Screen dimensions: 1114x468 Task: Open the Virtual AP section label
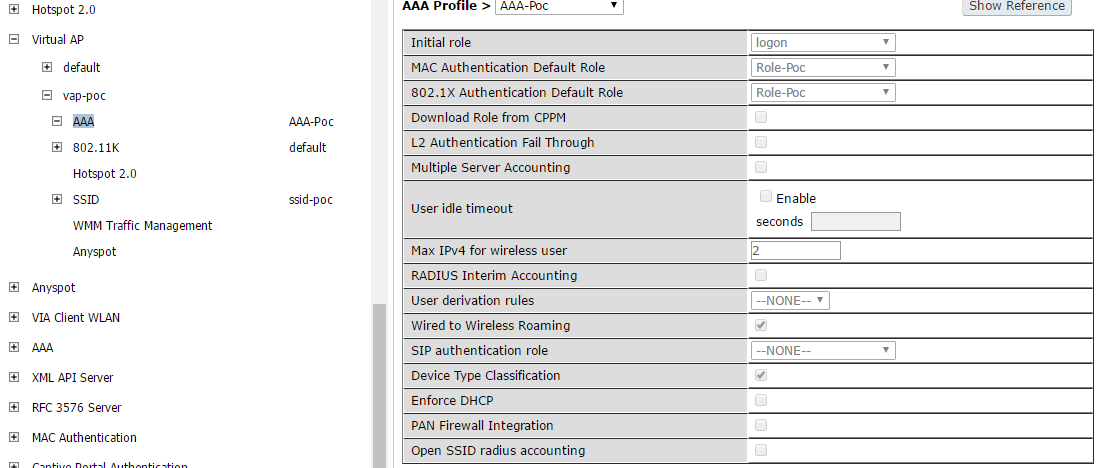tap(58, 40)
